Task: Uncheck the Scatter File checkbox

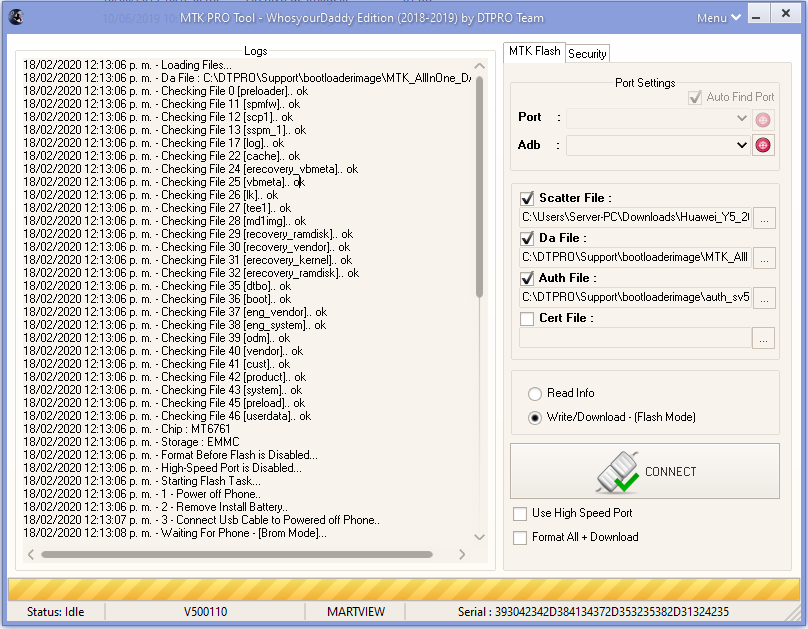Action: coord(527,198)
